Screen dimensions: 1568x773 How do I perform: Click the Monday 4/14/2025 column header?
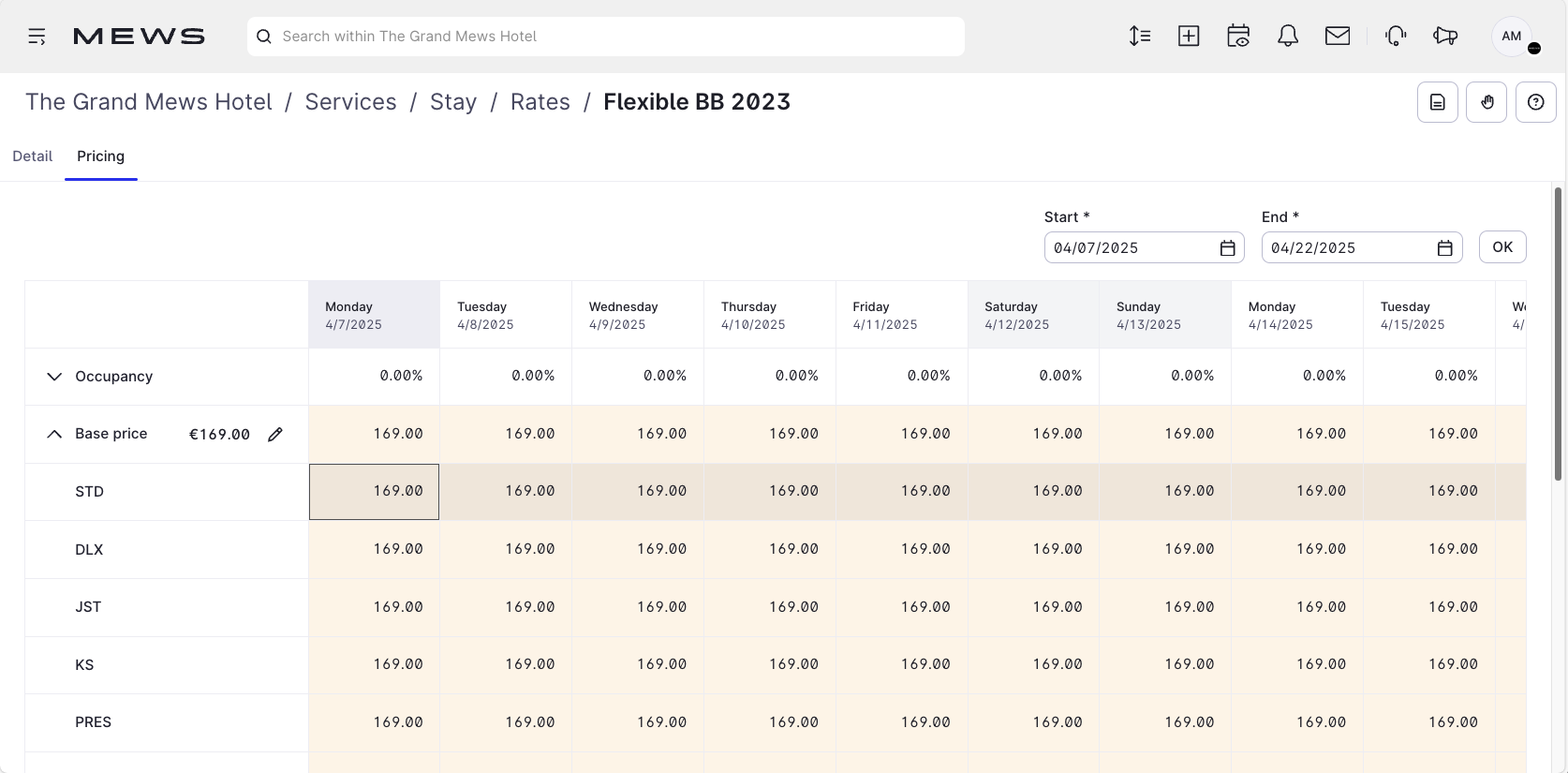[1297, 315]
